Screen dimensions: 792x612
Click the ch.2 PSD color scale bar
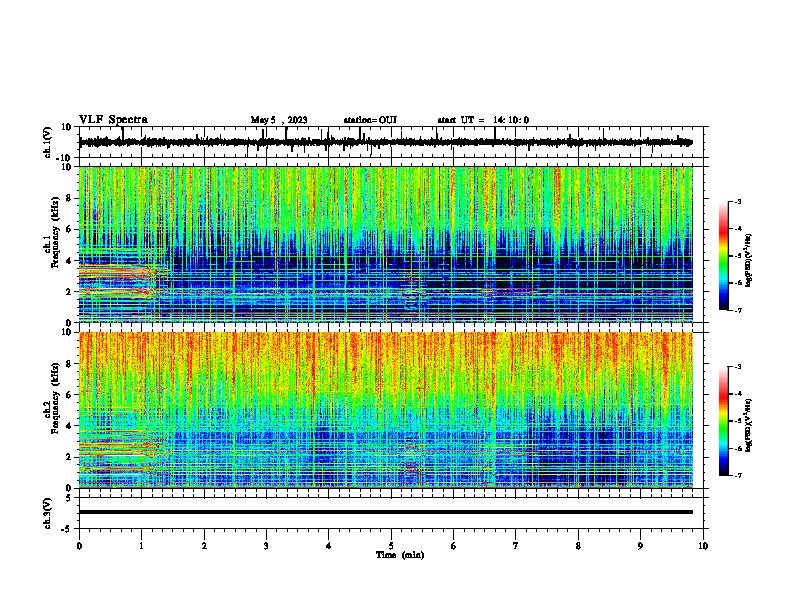point(724,421)
